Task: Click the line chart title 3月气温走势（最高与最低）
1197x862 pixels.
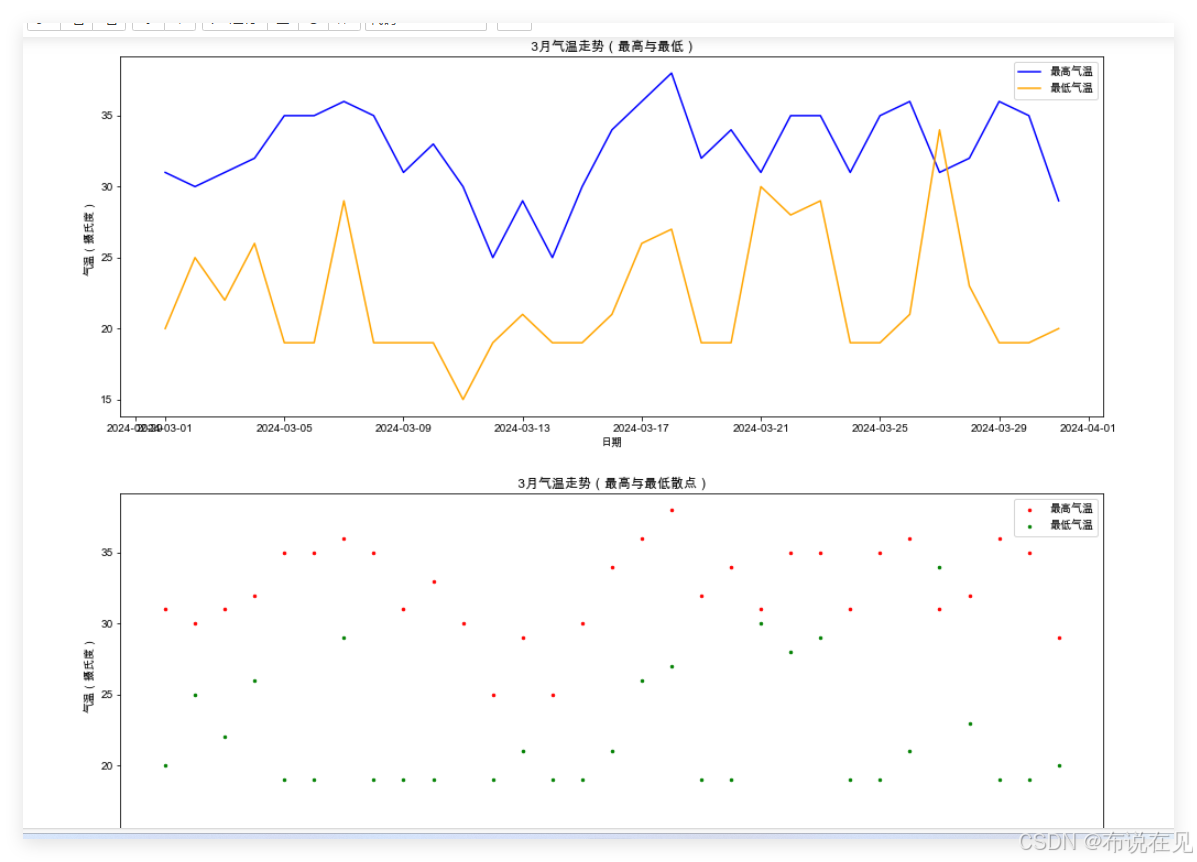Action: point(611,47)
